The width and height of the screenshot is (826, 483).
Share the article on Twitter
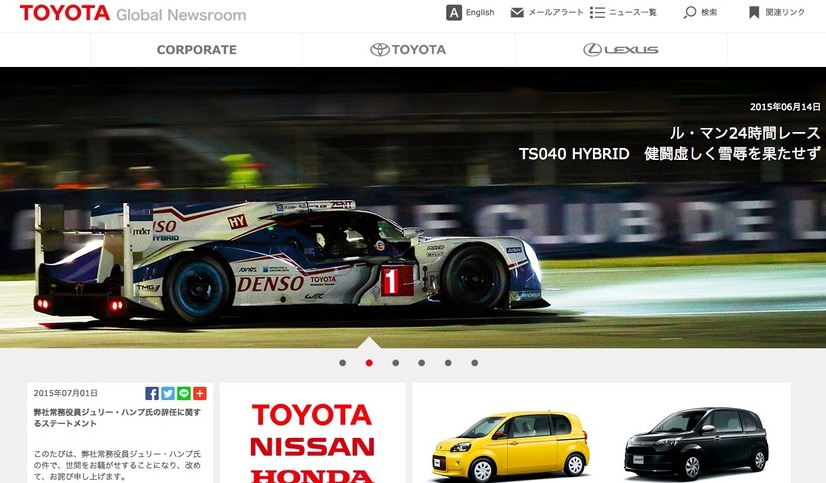pos(168,393)
